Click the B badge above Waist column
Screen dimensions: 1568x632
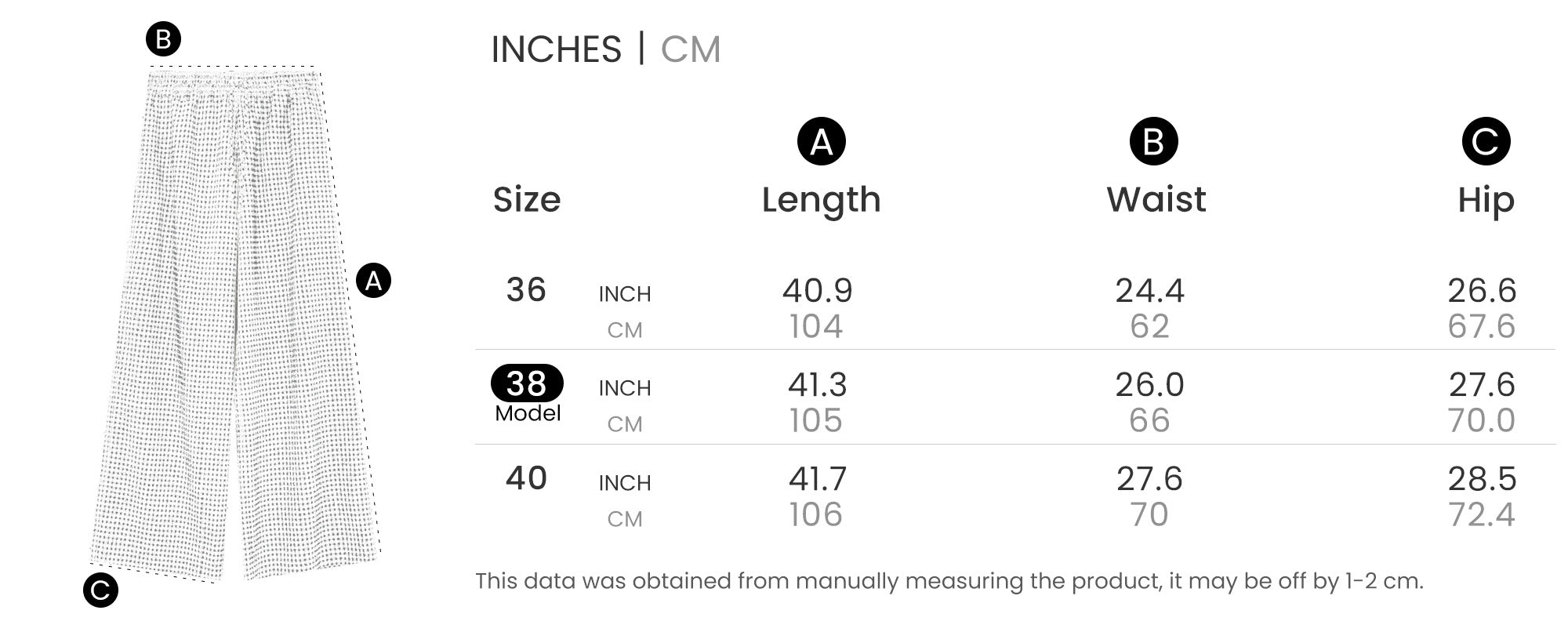pyautogui.click(x=1153, y=142)
